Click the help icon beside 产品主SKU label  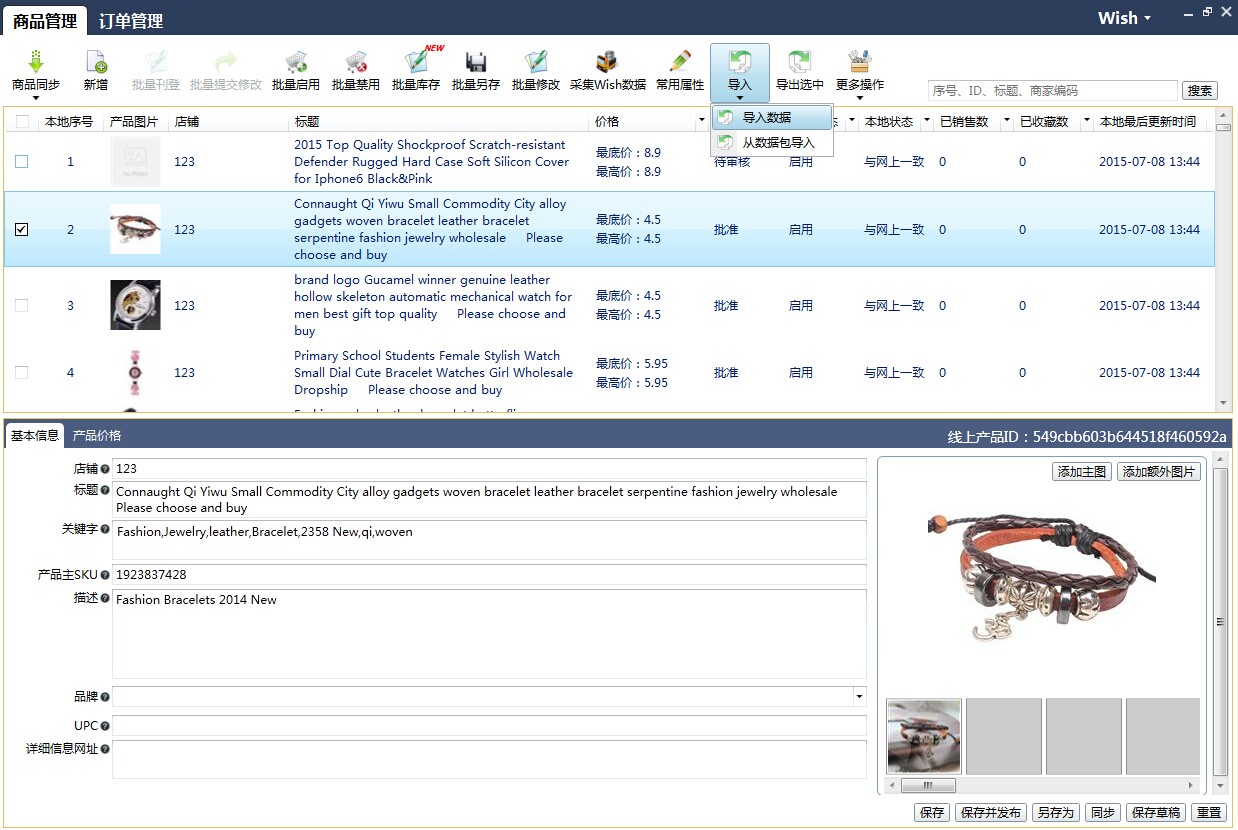(x=105, y=575)
